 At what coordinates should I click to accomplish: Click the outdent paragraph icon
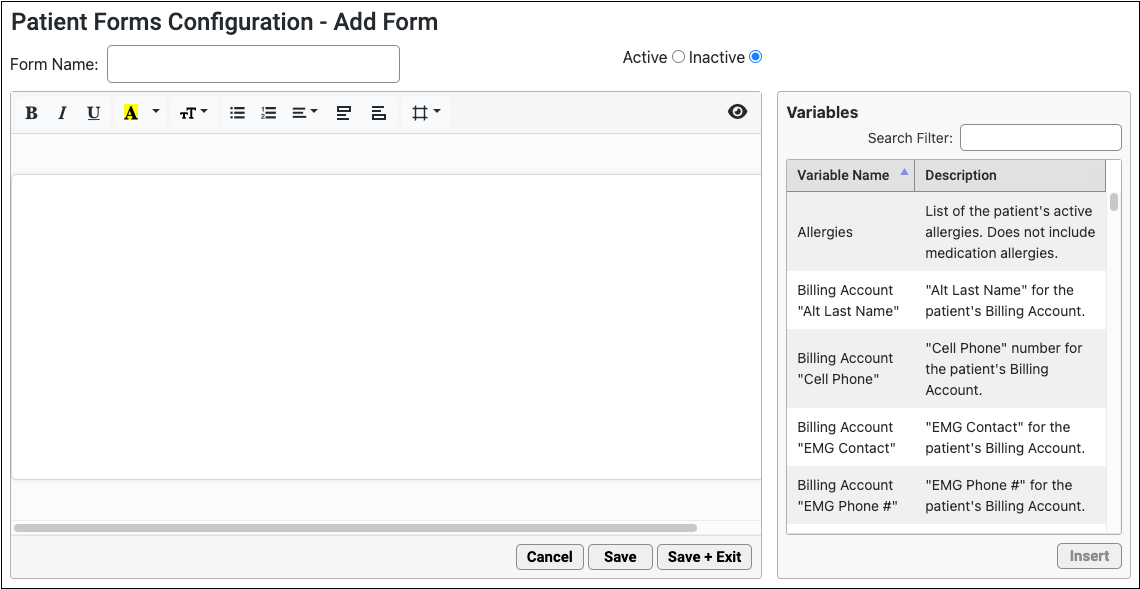(x=344, y=113)
